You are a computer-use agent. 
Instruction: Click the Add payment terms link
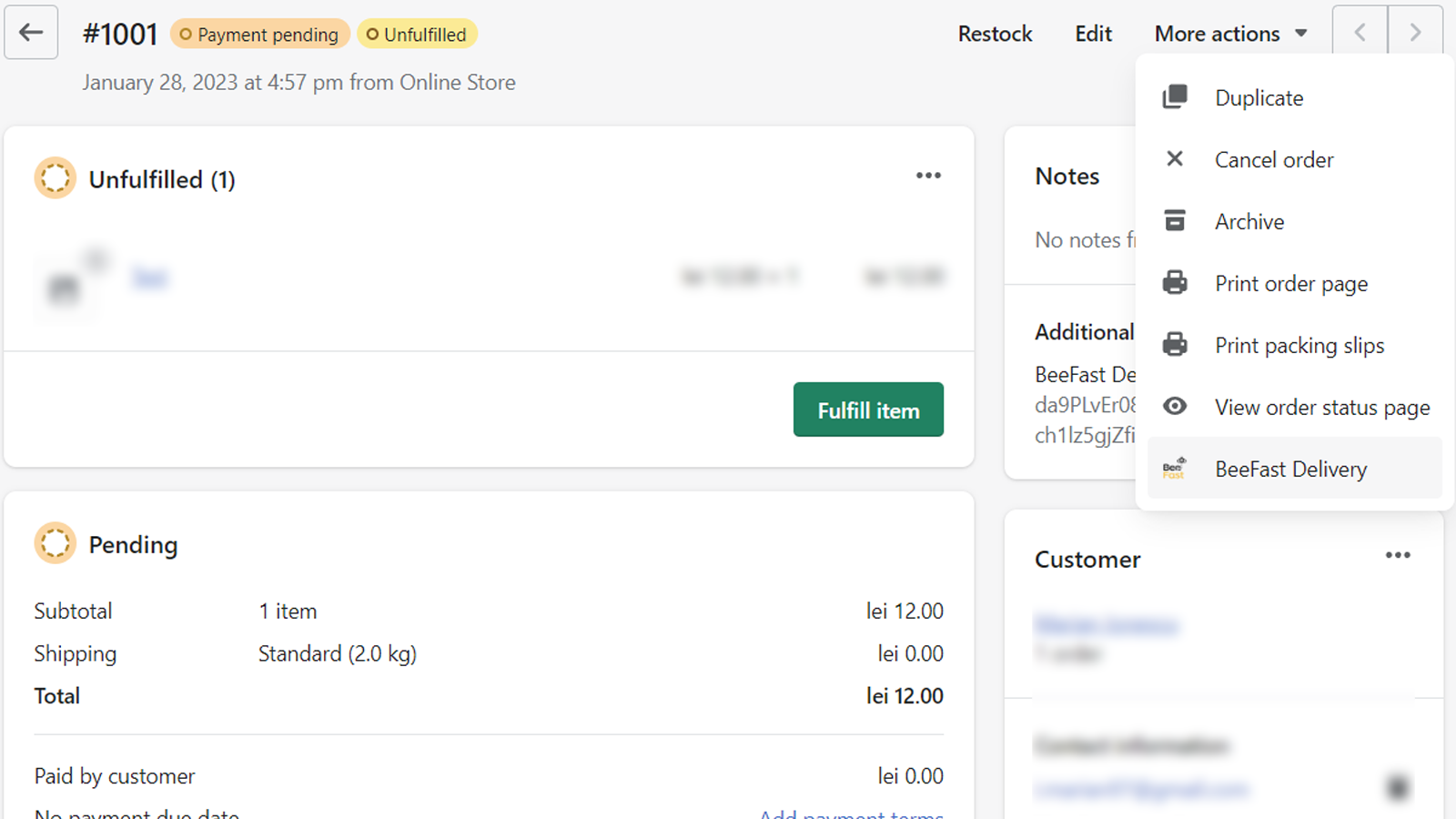pyautogui.click(x=851, y=813)
